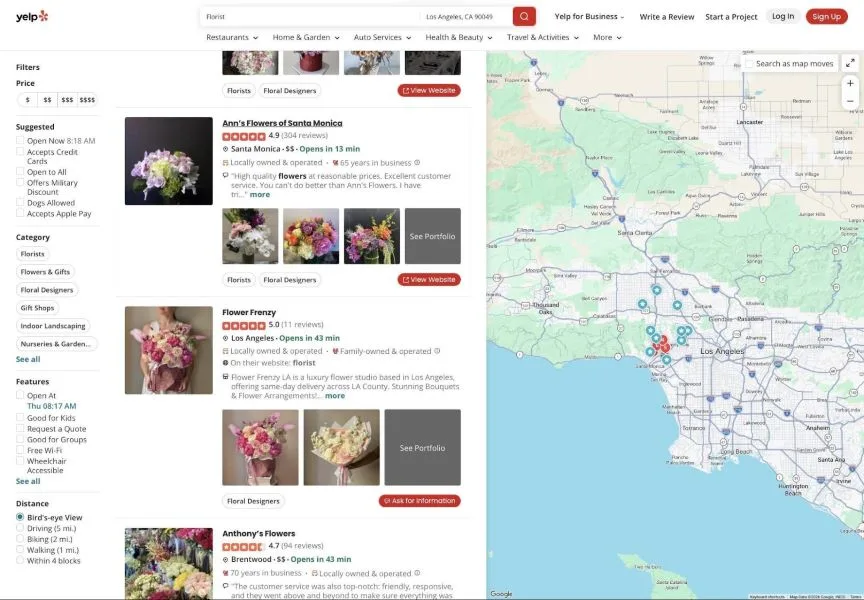Check the Open to All filter
864x600 pixels.
(x=20, y=171)
